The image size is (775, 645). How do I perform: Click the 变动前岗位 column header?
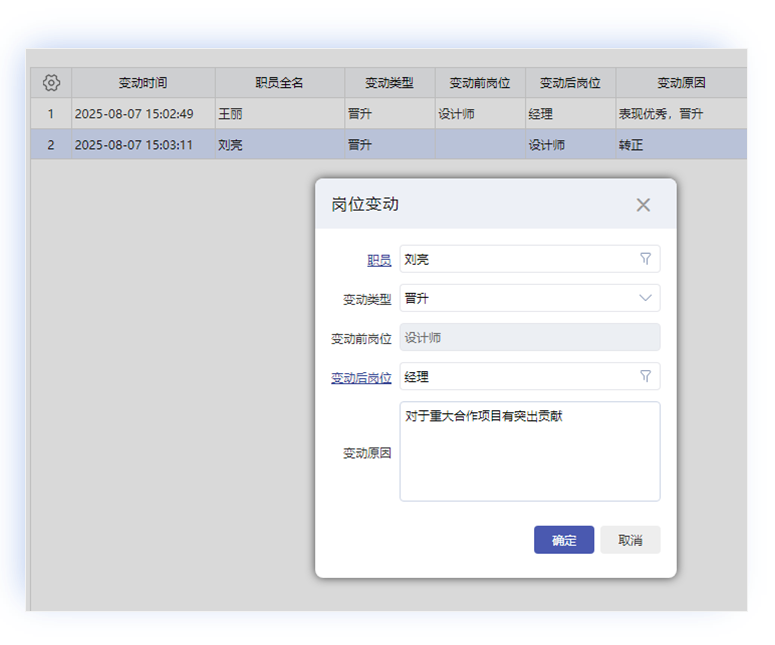(x=480, y=83)
